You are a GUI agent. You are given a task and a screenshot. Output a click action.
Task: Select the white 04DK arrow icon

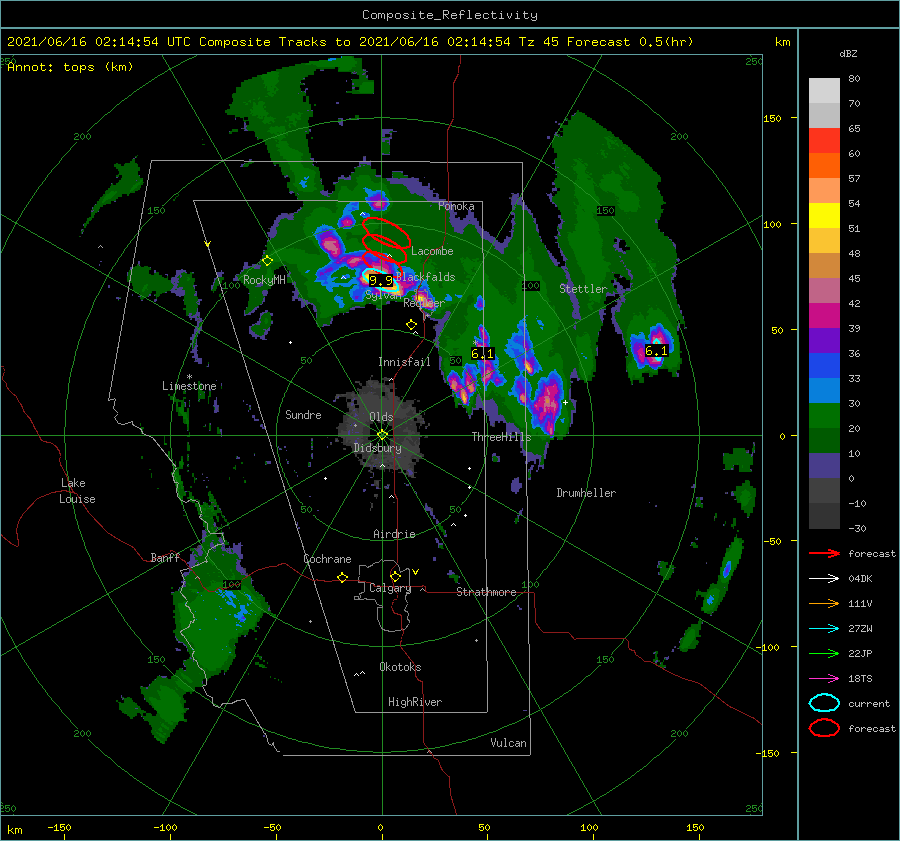point(824,579)
